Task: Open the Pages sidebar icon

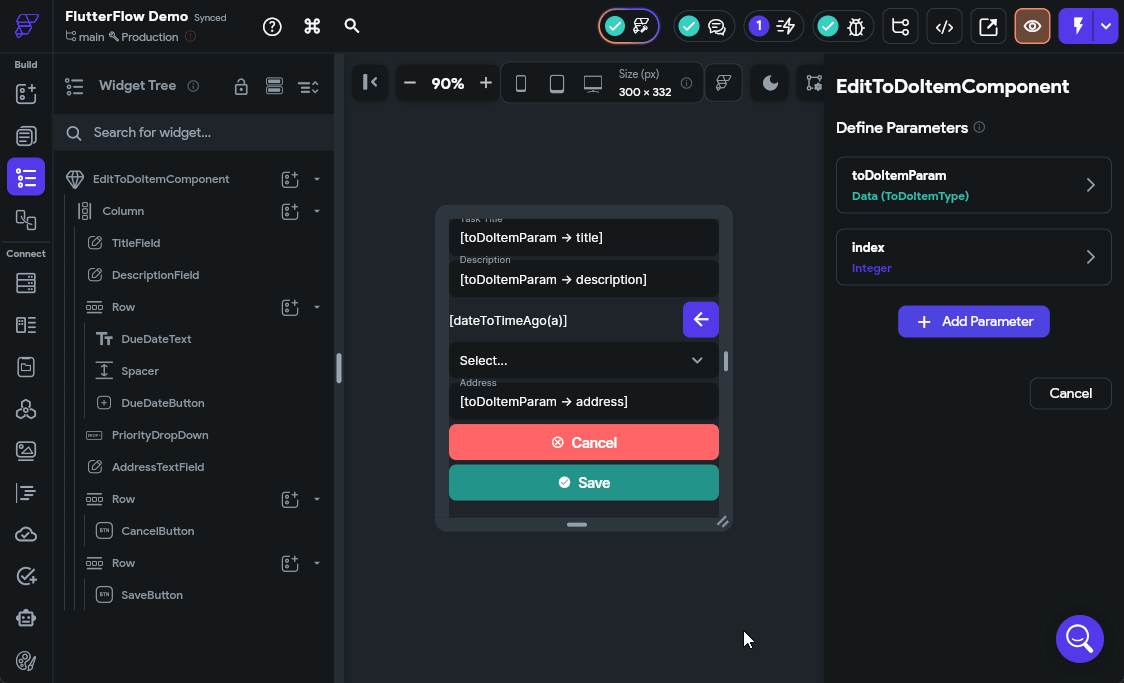Action: (26, 135)
